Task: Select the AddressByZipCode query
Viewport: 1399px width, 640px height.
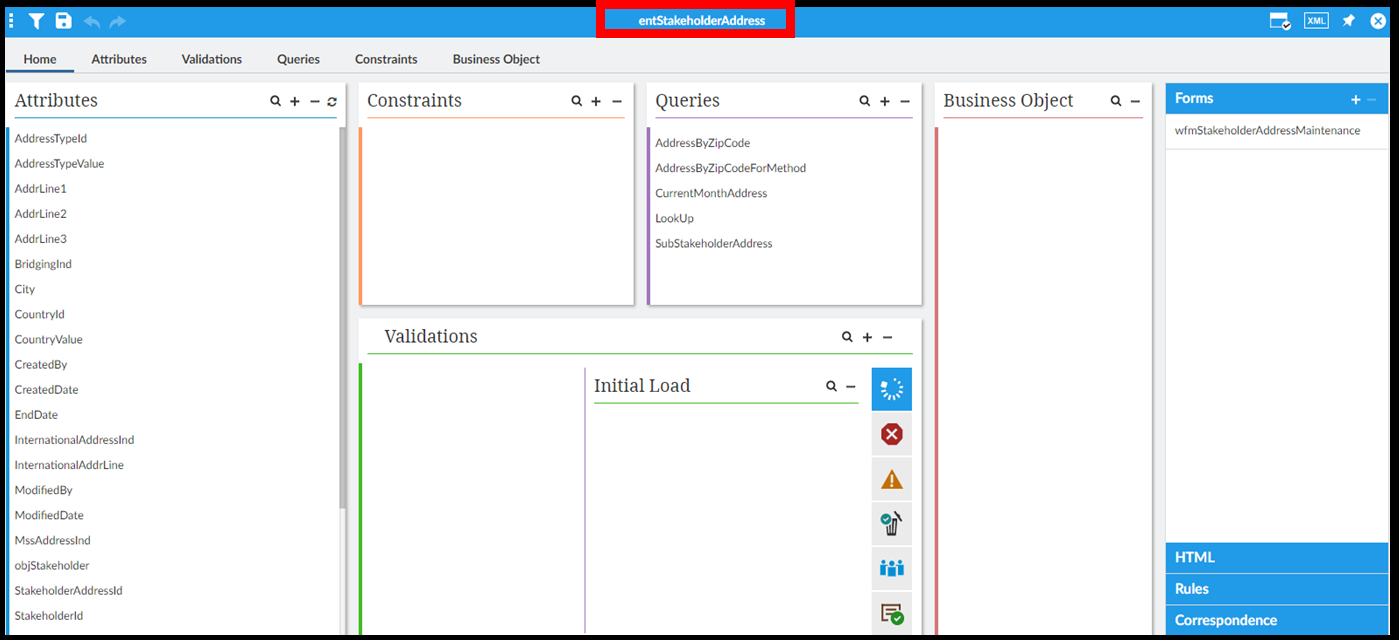Action: click(702, 143)
